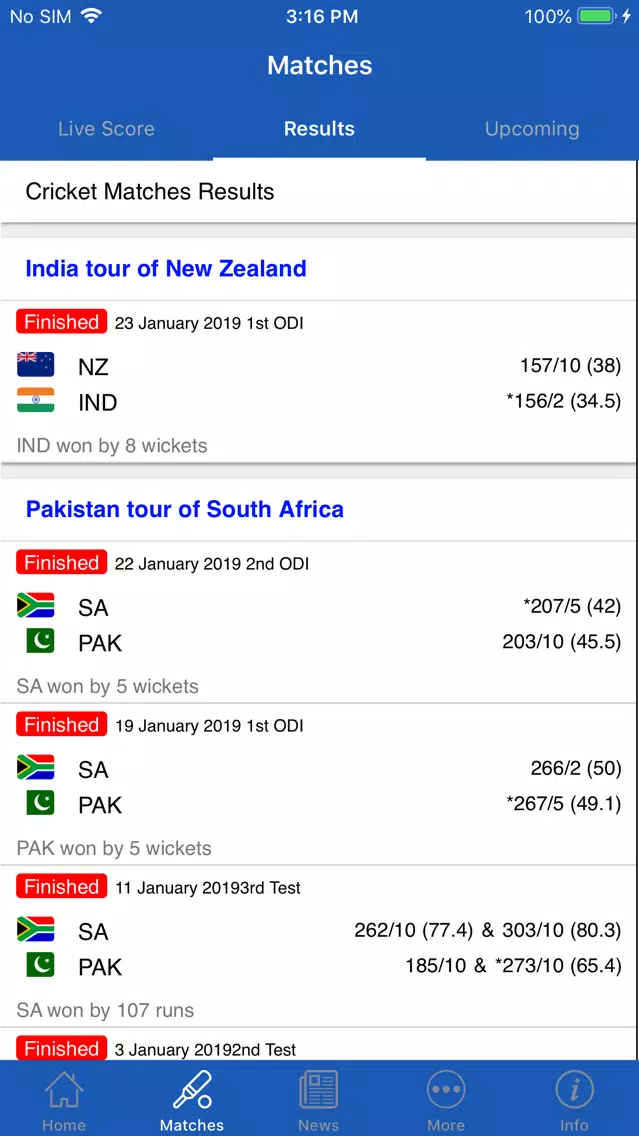Tap Pakistan flag in 1st ODI match
The height and width of the screenshot is (1136, 639).
pyautogui.click(x=40, y=803)
